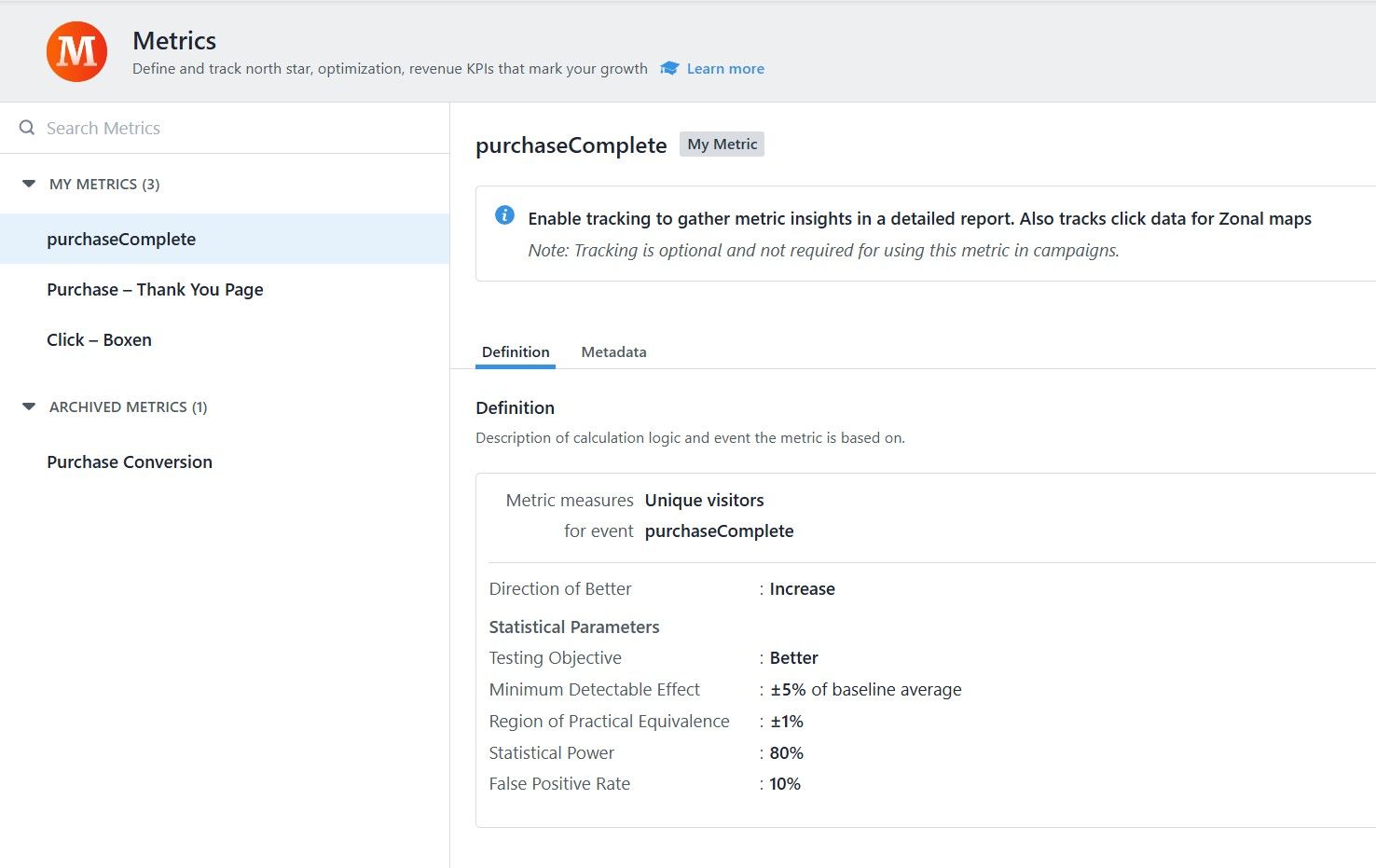Collapse the MY METRICS section arrow
The image size is (1376, 868).
coord(29,184)
